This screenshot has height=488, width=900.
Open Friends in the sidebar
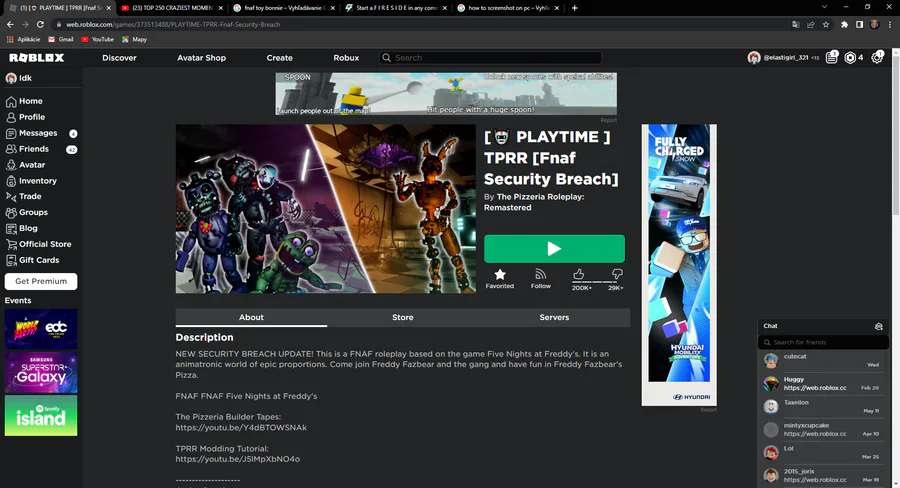click(28, 149)
